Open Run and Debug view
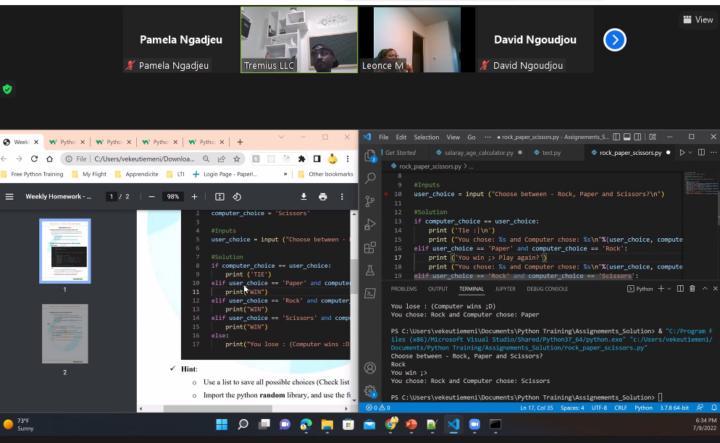This screenshot has width=720, height=443. point(370,224)
